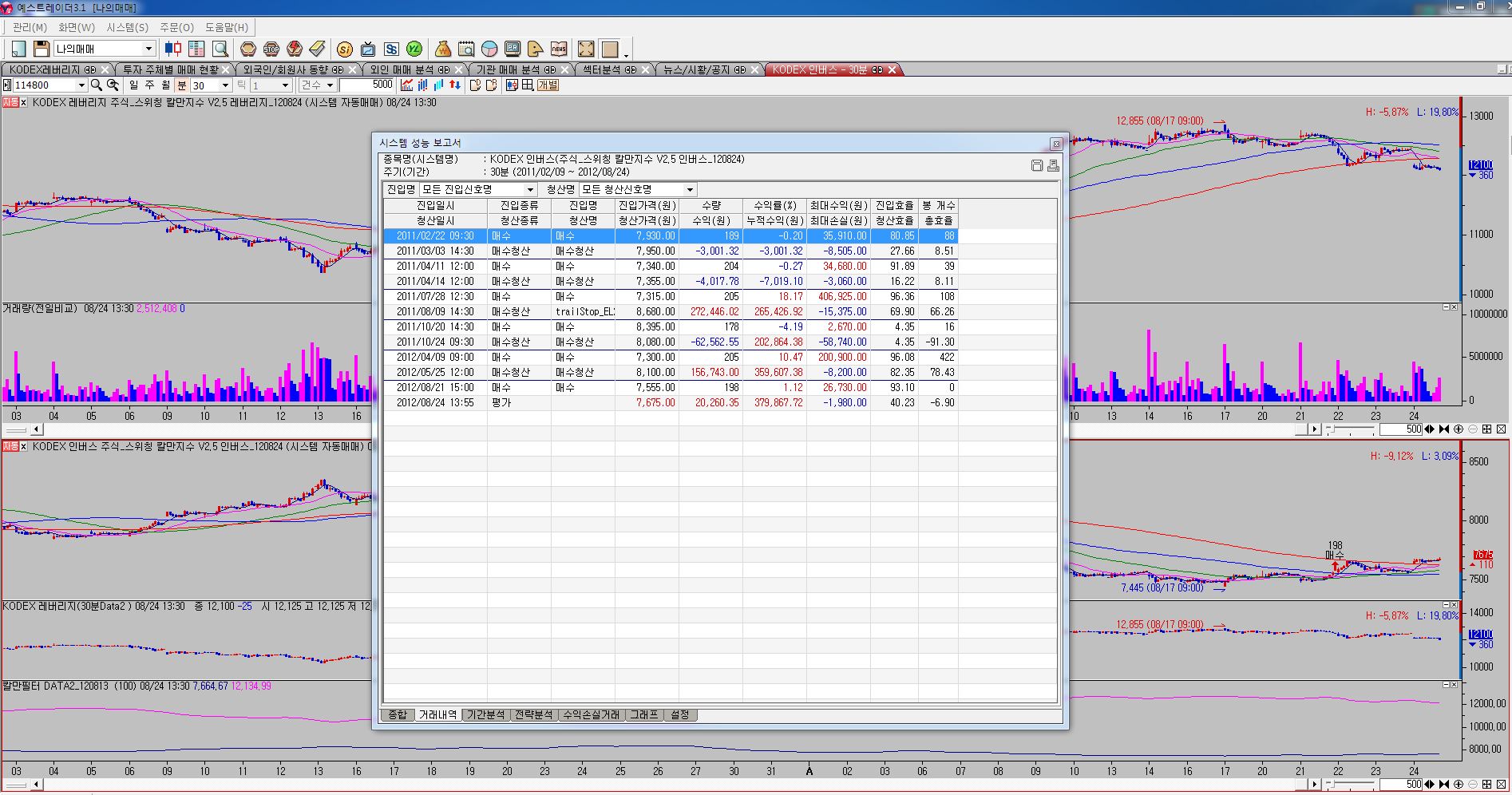Toggle the 분 (minute) period button

coord(181,85)
